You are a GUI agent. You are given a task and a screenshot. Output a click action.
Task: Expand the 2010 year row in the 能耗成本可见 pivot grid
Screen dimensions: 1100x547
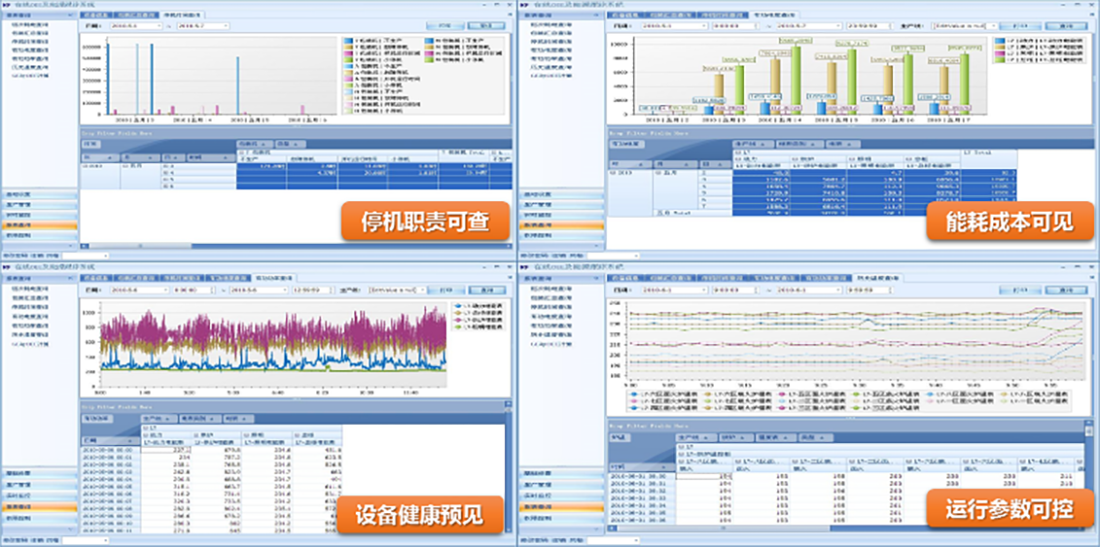point(613,173)
